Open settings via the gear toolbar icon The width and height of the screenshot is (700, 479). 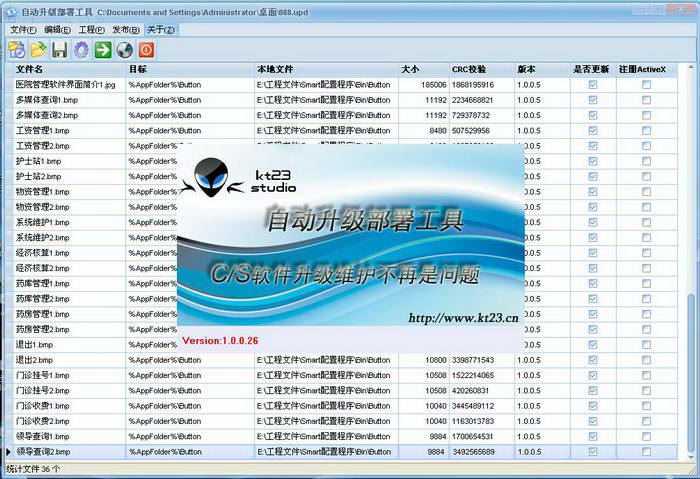[x=81, y=49]
